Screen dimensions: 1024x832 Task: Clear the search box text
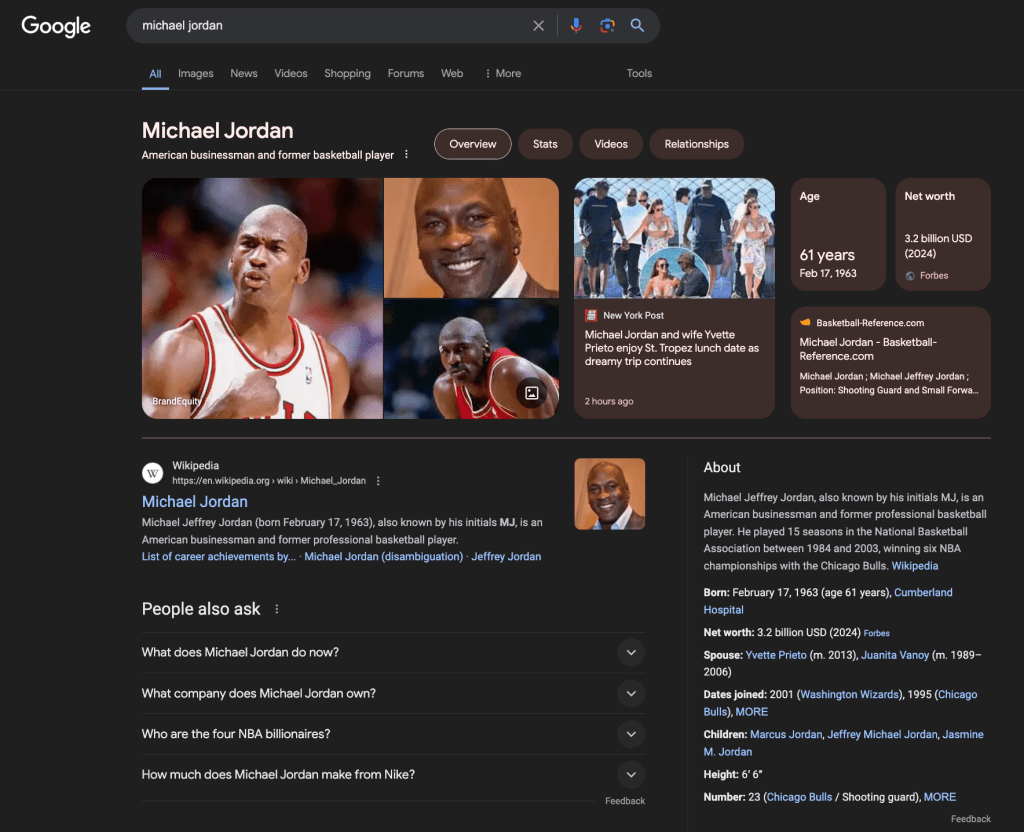coord(538,26)
